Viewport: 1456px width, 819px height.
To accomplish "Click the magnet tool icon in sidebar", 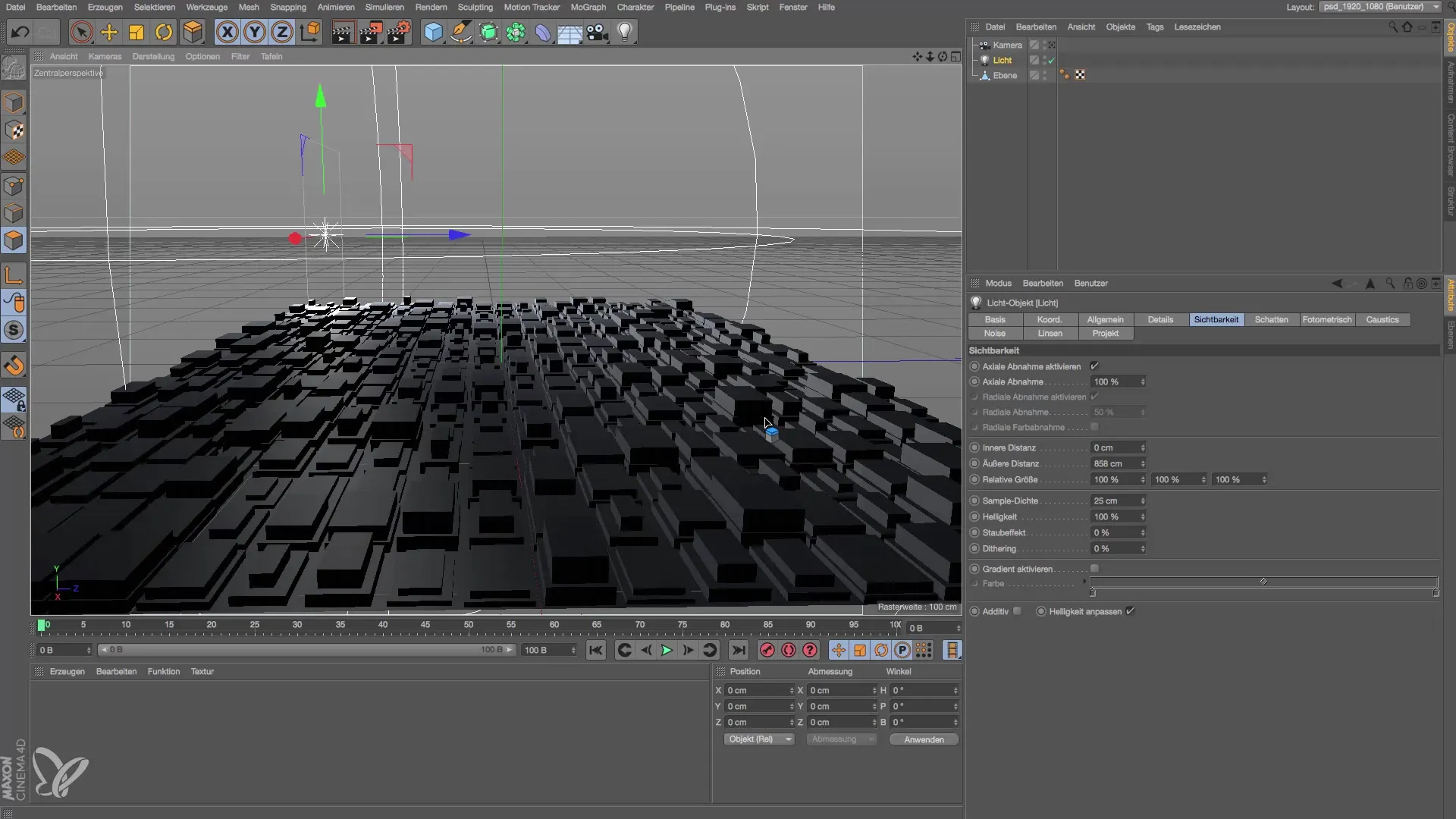I will tap(14, 366).
